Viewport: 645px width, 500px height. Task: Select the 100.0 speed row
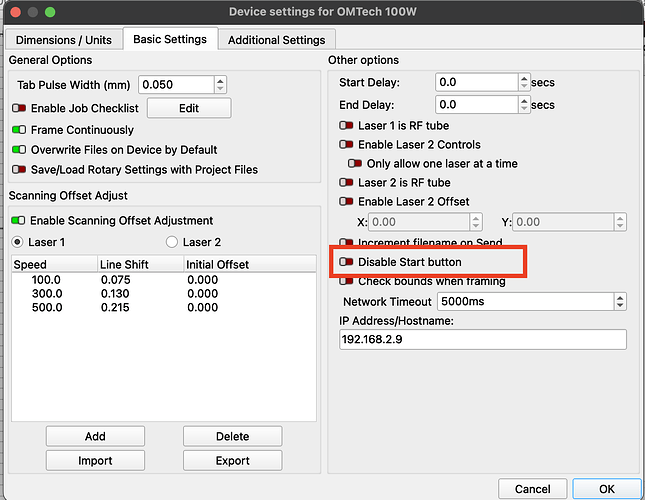[x=164, y=280]
